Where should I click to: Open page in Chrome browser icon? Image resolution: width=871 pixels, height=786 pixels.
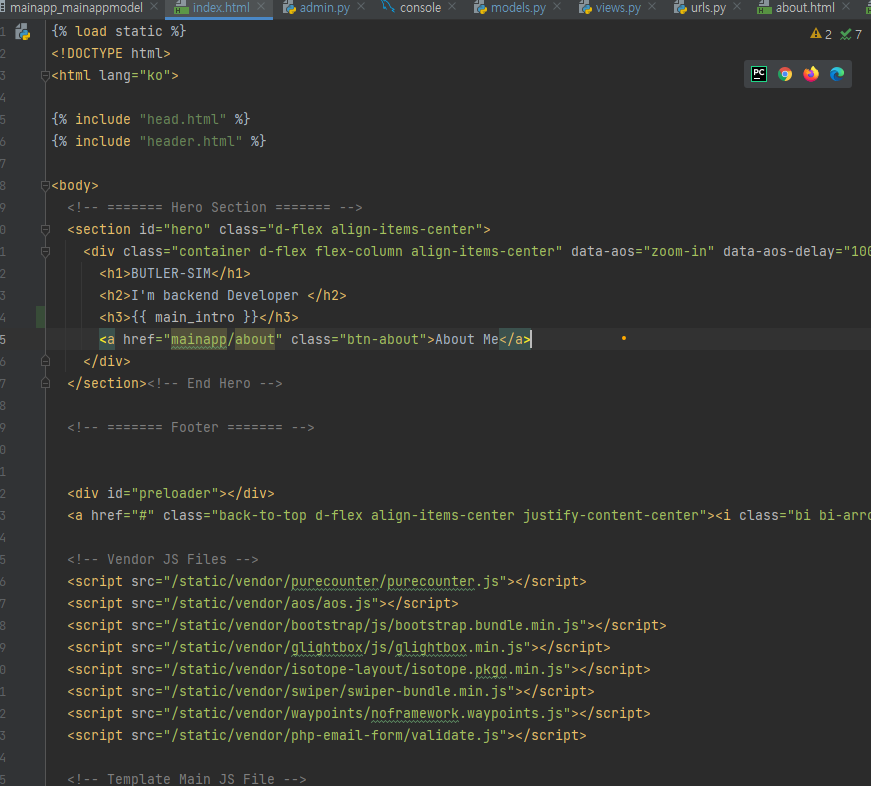[x=785, y=74]
